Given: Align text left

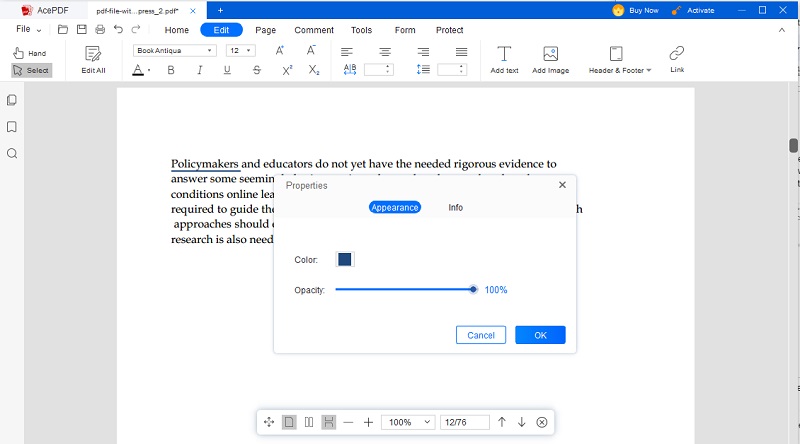Looking at the screenshot, I should coord(347,52).
